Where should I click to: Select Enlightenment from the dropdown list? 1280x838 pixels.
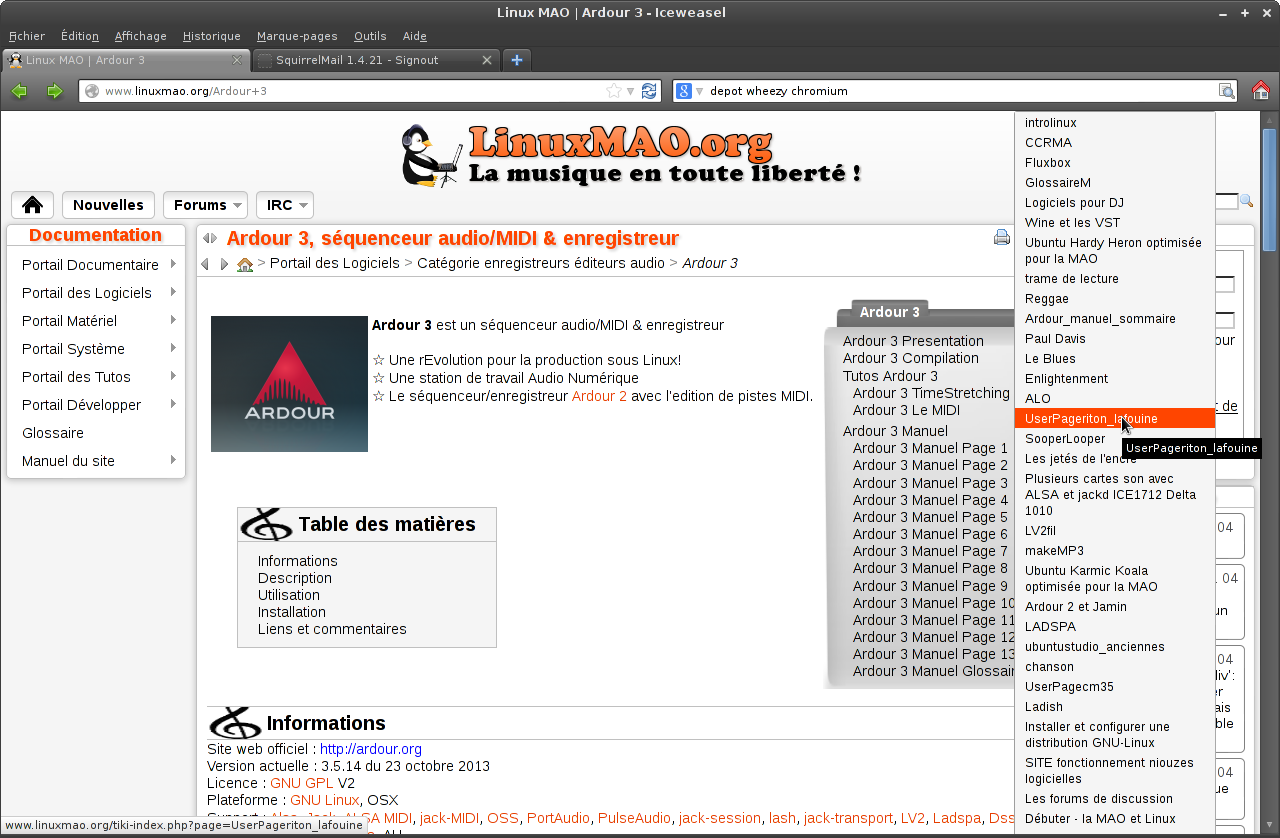[1115, 379]
